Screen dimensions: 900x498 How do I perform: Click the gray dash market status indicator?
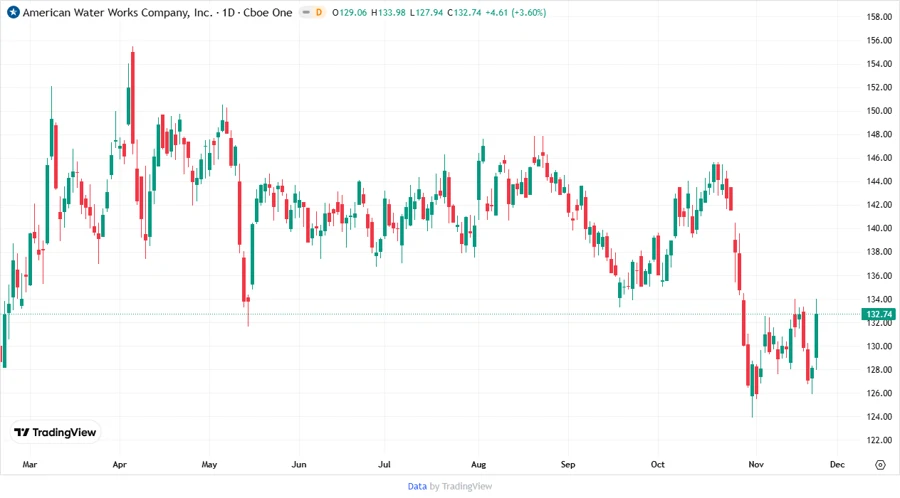pos(307,12)
